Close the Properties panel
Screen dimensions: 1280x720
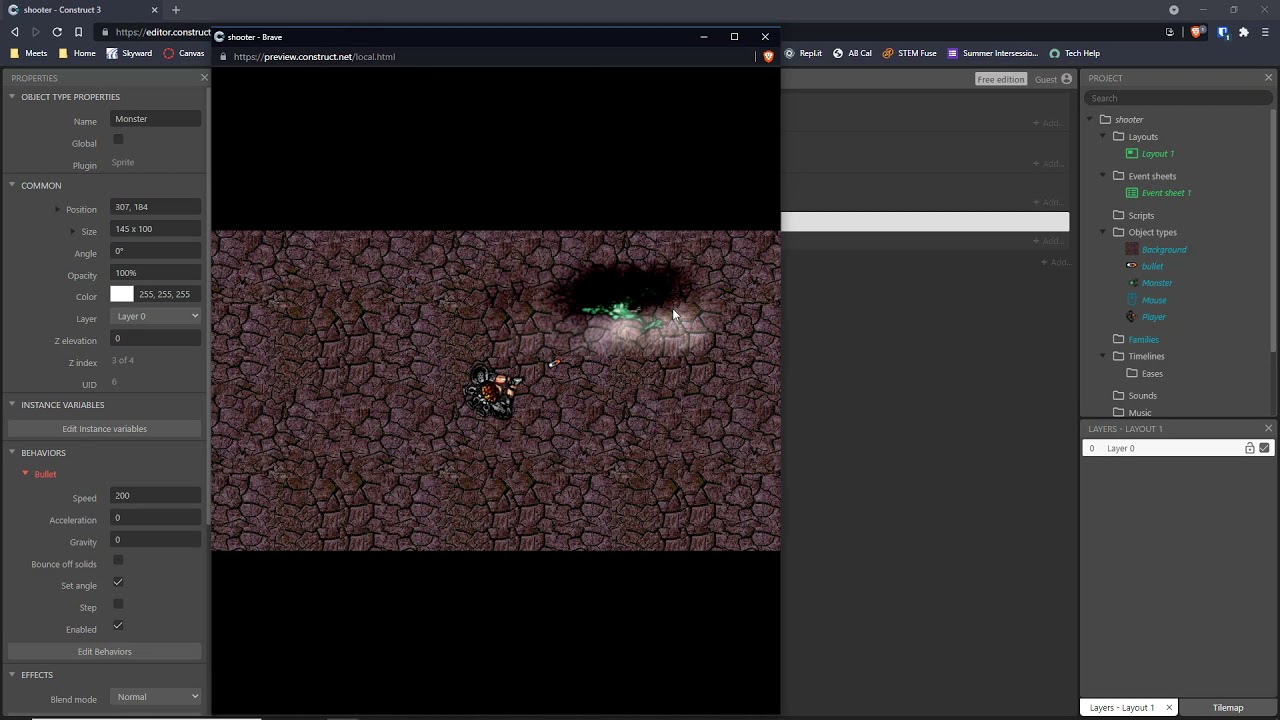[x=204, y=78]
